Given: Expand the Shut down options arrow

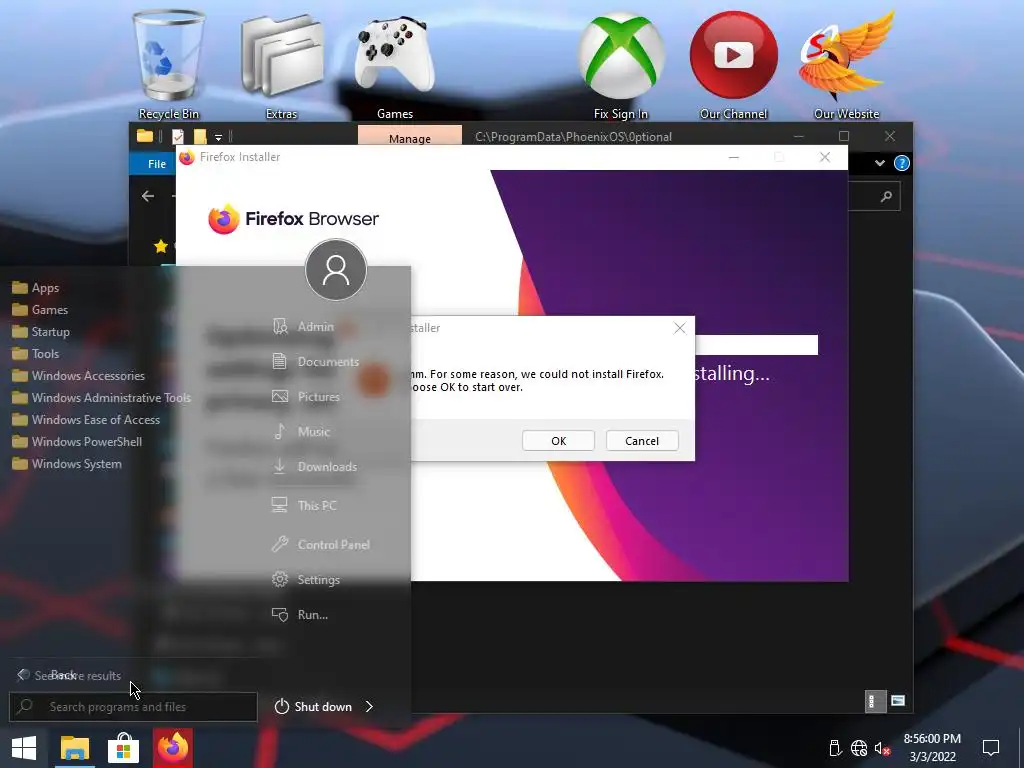Looking at the screenshot, I should [369, 707].
